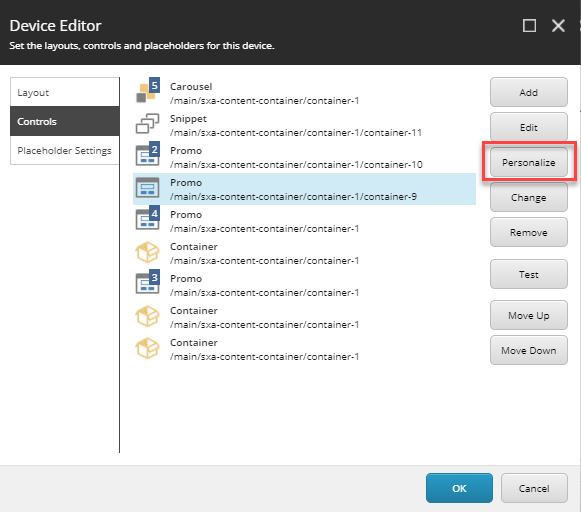Maximize the Device Editor dialog

(x=529, y=26)
